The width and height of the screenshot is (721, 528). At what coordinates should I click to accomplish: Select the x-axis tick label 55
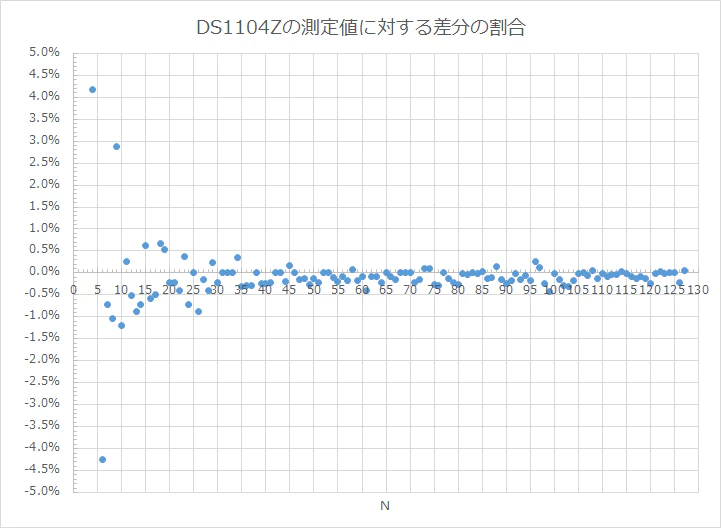pos(338,290)
